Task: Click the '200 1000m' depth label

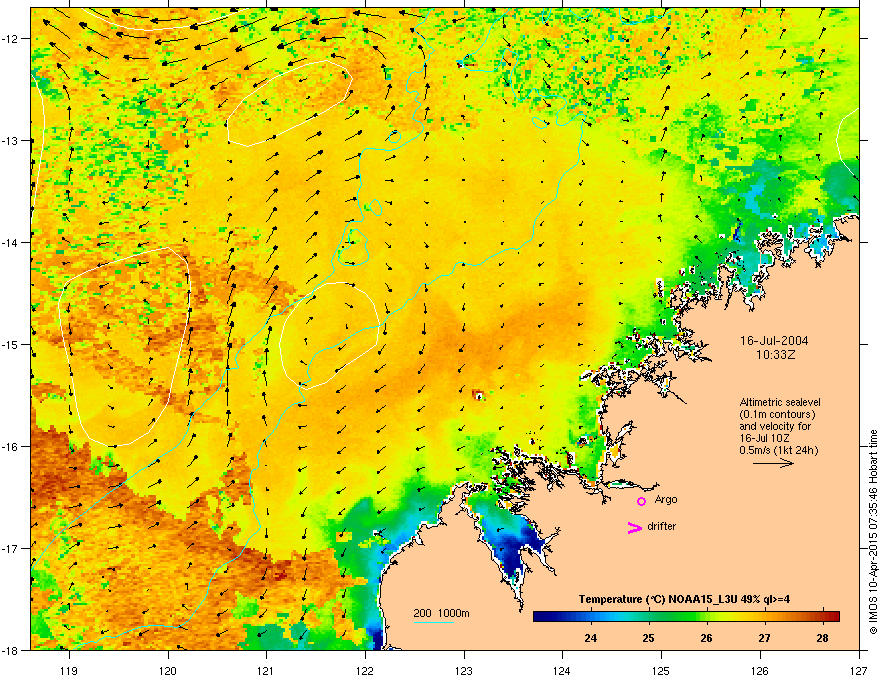Action: [441, 613]
